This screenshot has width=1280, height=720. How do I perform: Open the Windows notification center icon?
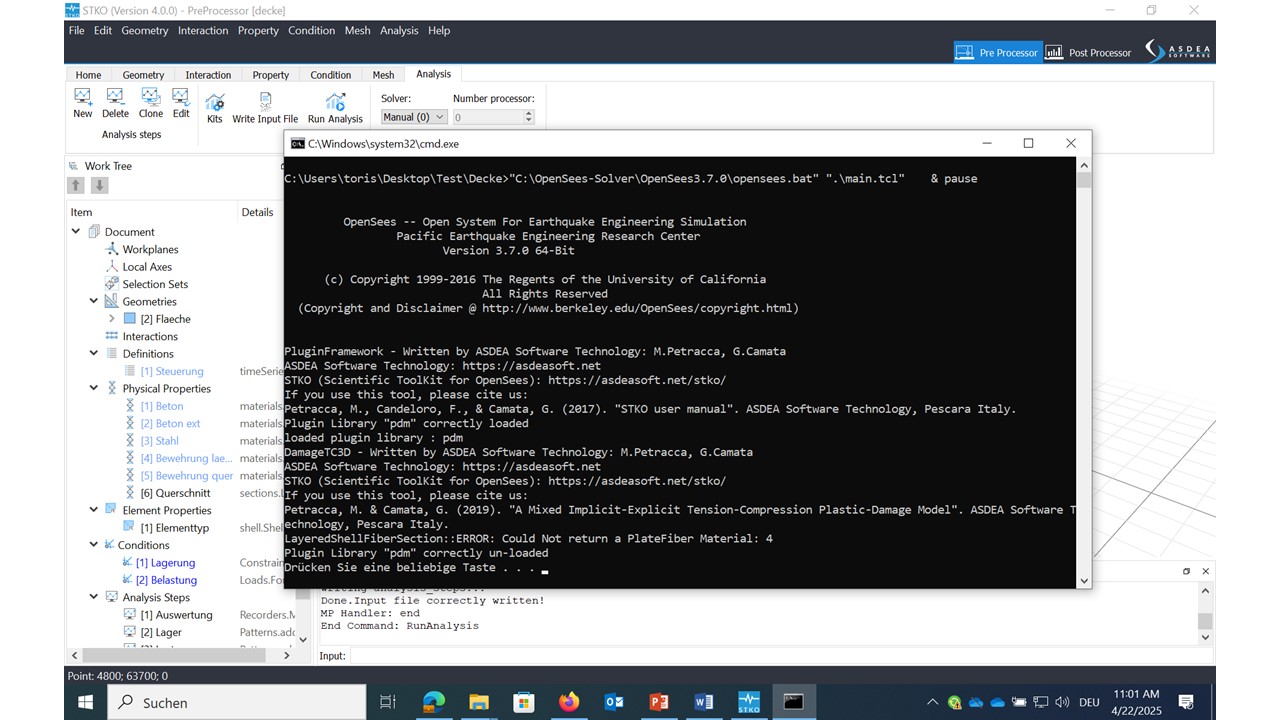[x=1186, y=702]
